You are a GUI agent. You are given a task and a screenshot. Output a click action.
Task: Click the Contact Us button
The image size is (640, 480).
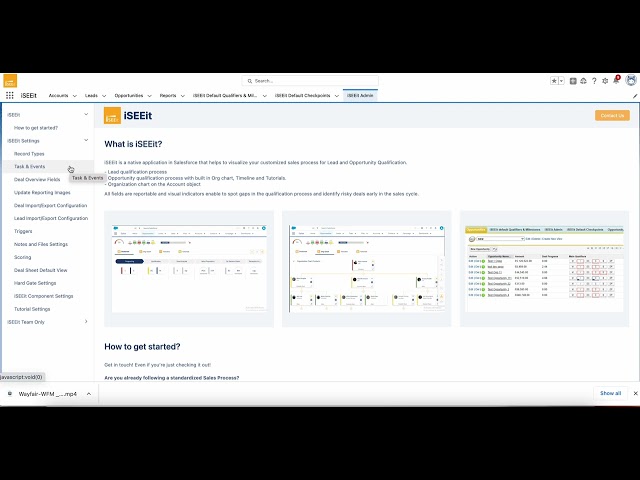coord(612,116)
